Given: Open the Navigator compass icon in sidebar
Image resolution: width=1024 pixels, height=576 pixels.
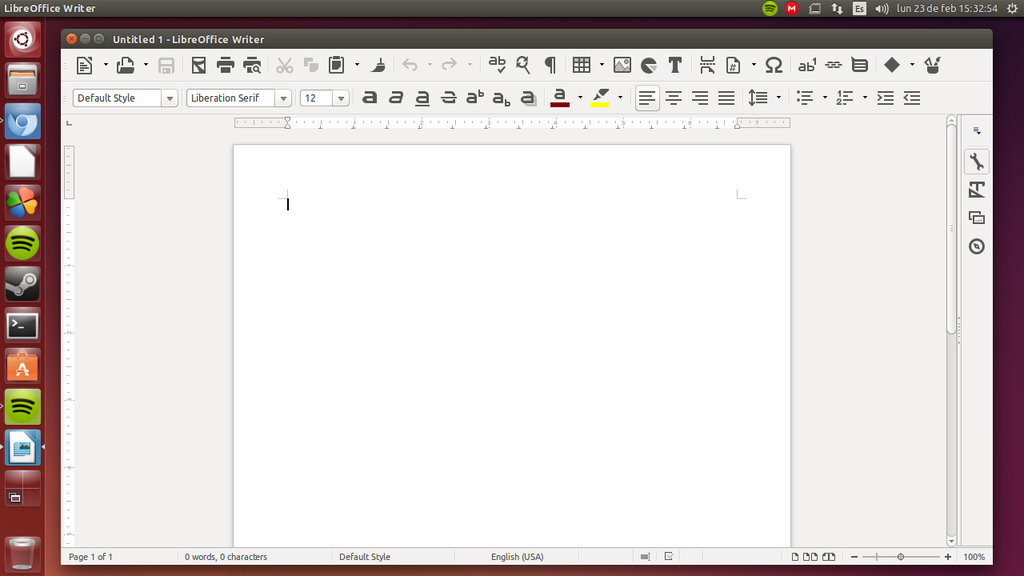Looking at the screenshot, I should click(x=977, y=246).
